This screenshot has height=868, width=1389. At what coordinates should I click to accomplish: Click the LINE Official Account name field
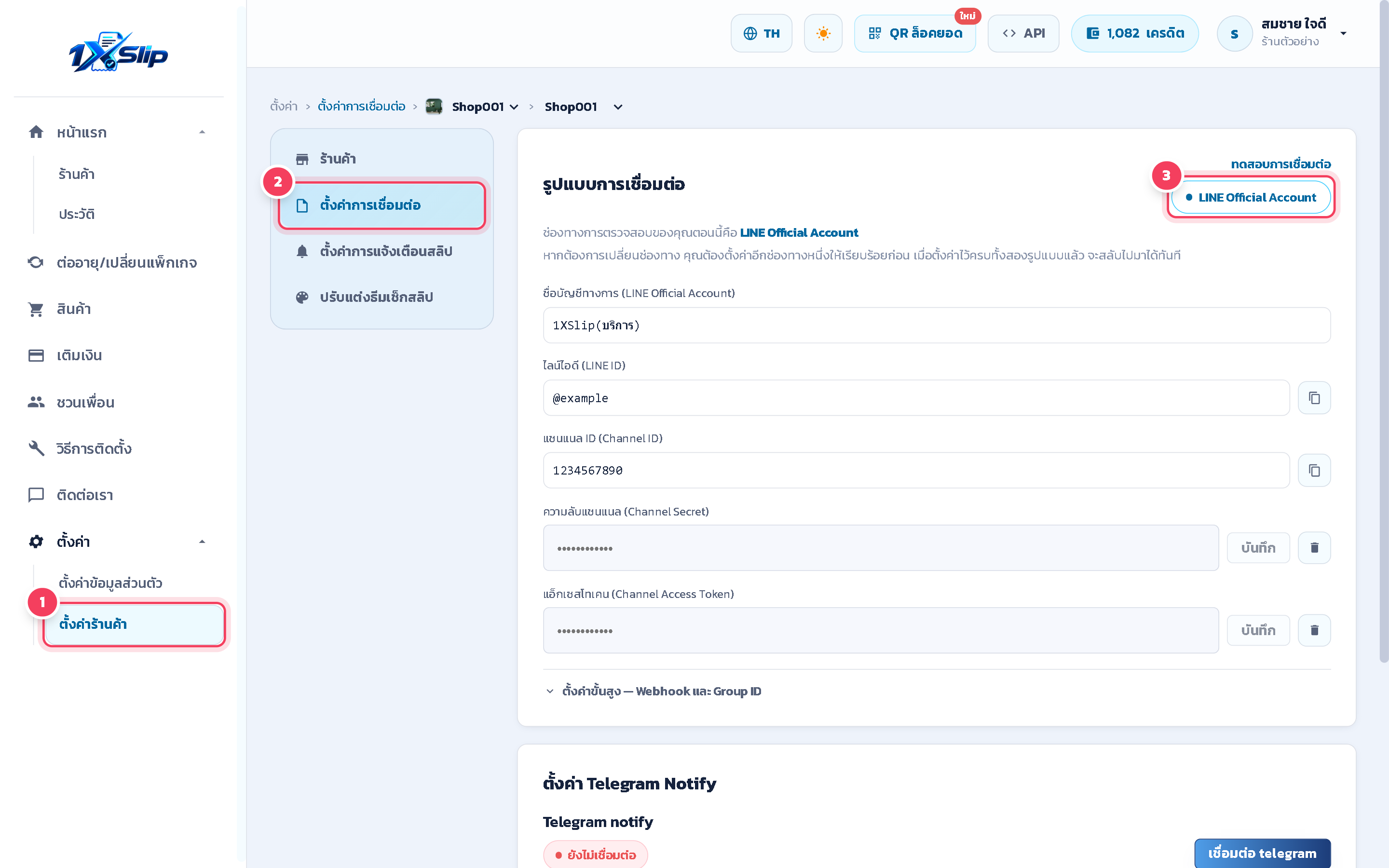[936, 325]
